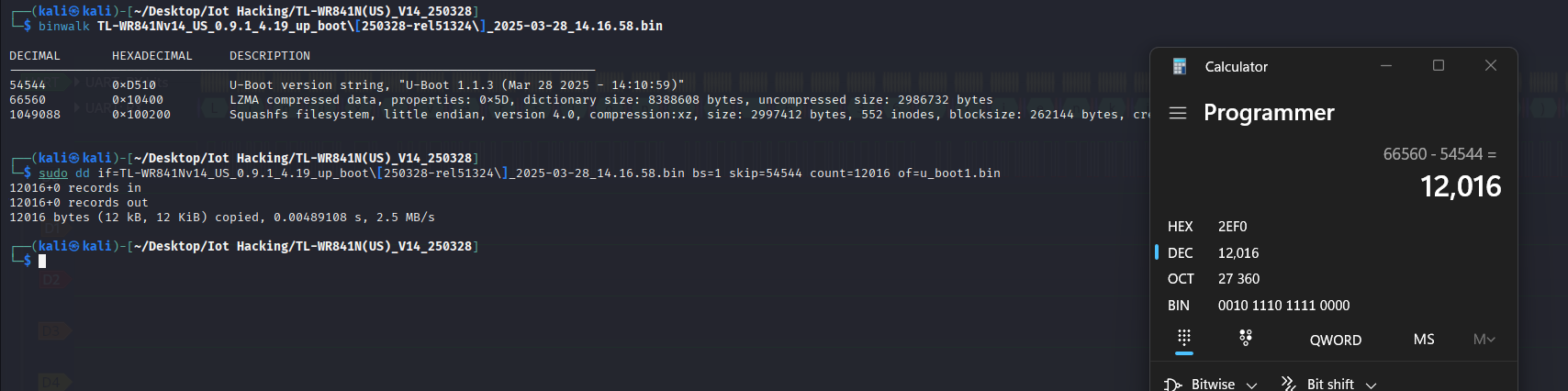The image size is (1568, 391).
Task: Switch to full keypad view
Action: coord(1184,339)
